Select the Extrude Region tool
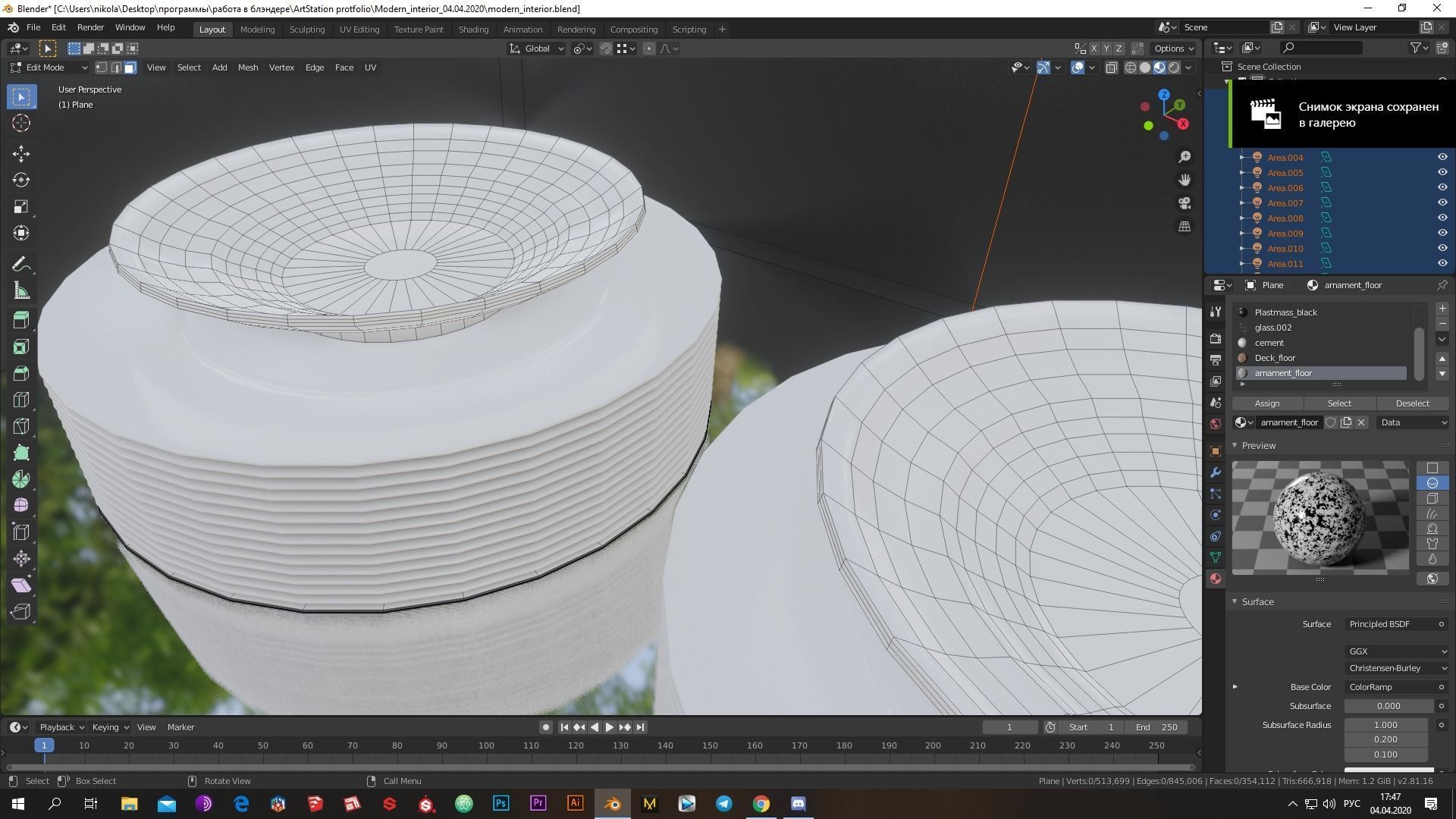The height and width of the screenshot is (819, 1456). [x=21, y=320]
